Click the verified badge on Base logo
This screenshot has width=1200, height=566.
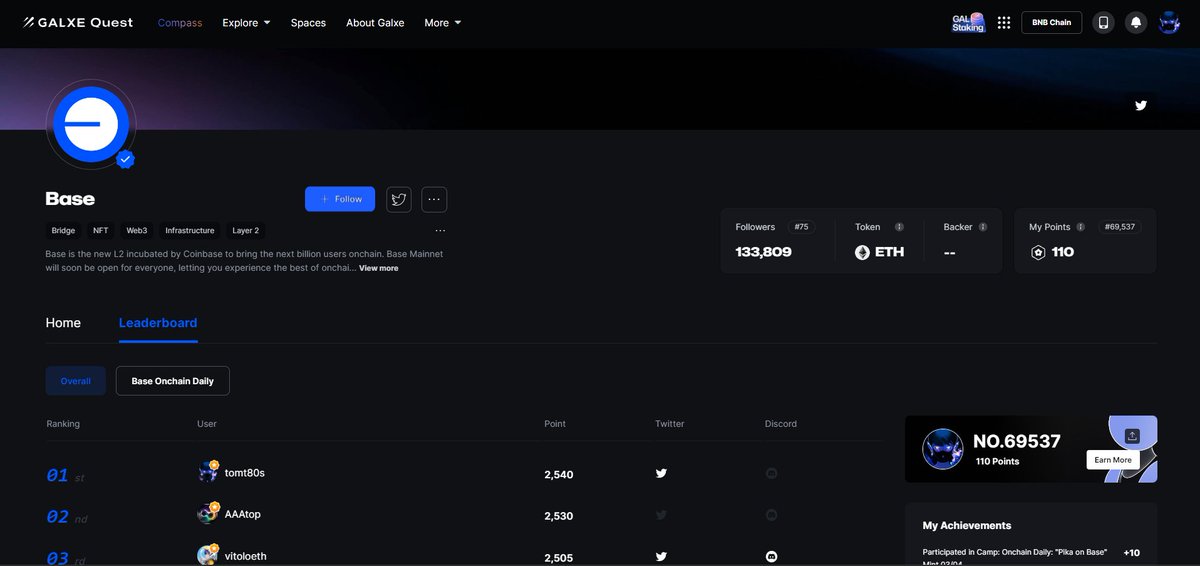[125, 159]
